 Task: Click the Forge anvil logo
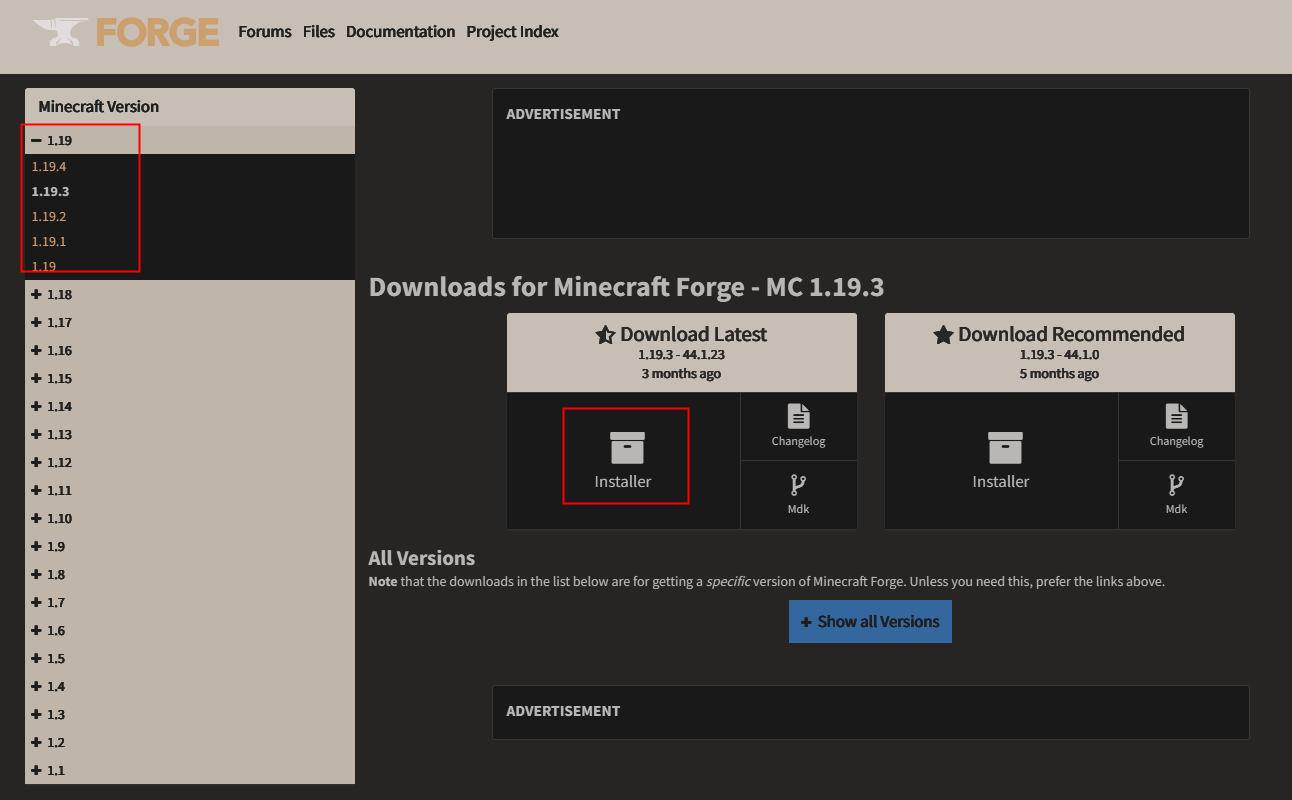pyautogui.click(x=126, y=32)
